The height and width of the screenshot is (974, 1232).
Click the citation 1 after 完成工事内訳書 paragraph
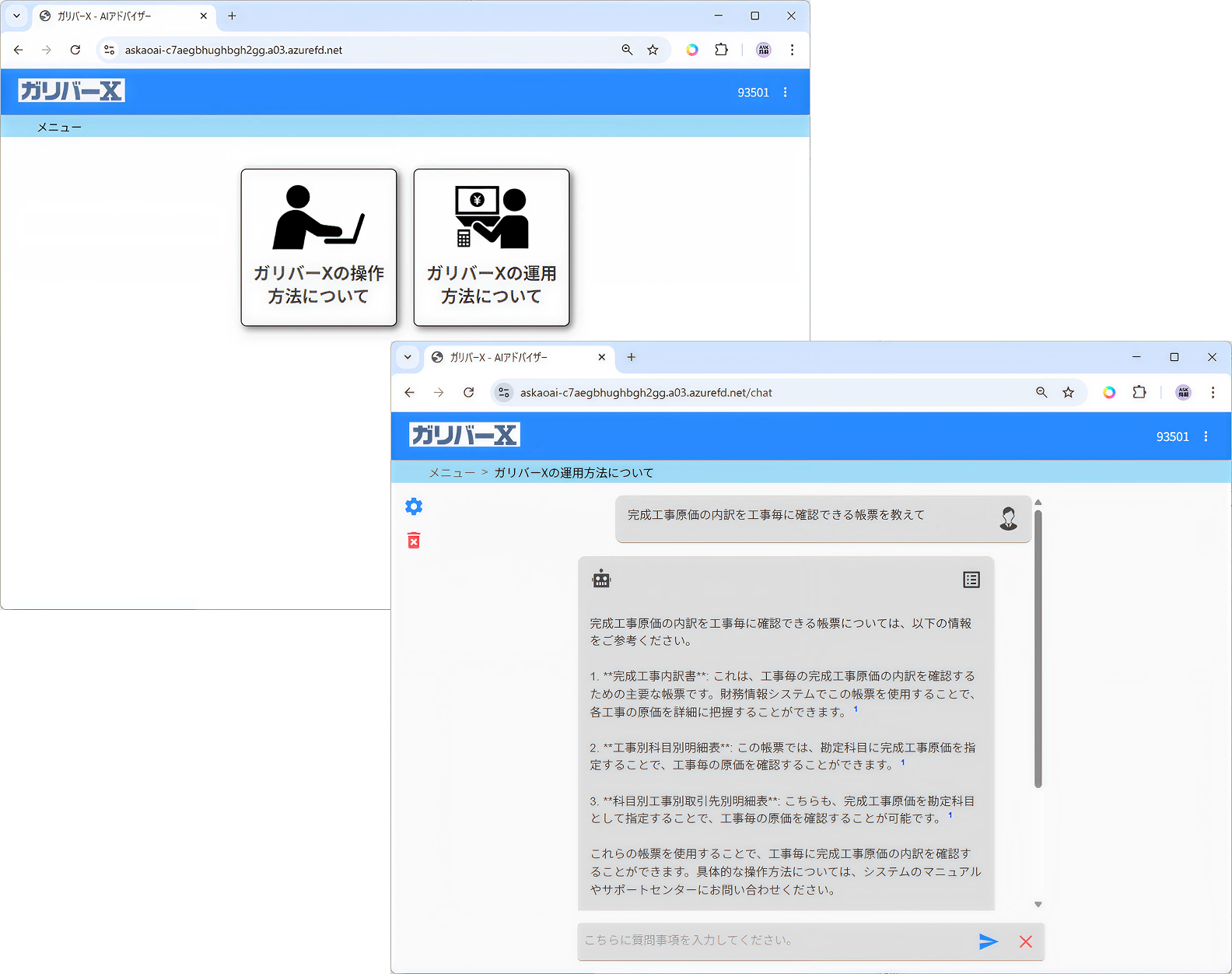(x=856, y=709)
